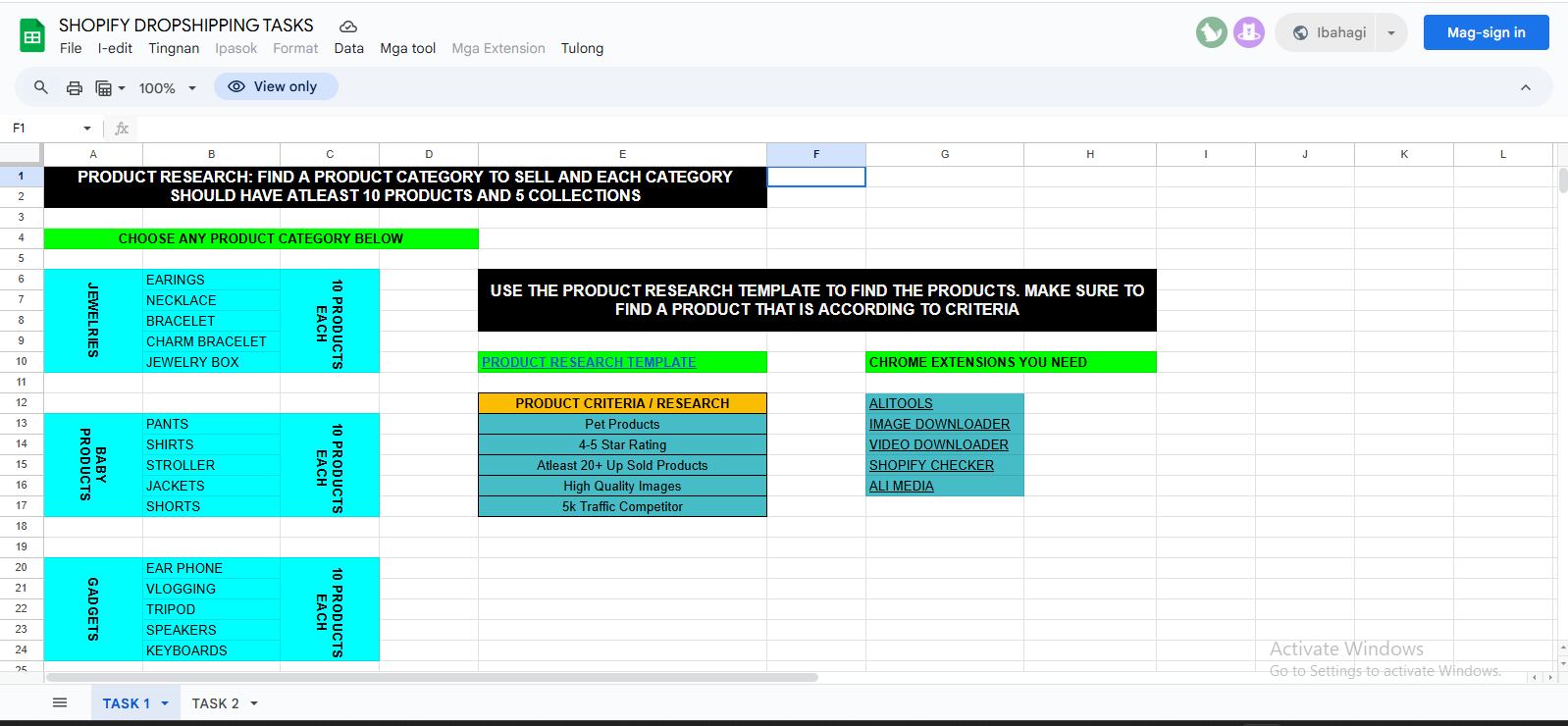Viewport: 1568px width, 726px height.
Task: Open the search menus magnifier icon
Action: pos(41,87)
